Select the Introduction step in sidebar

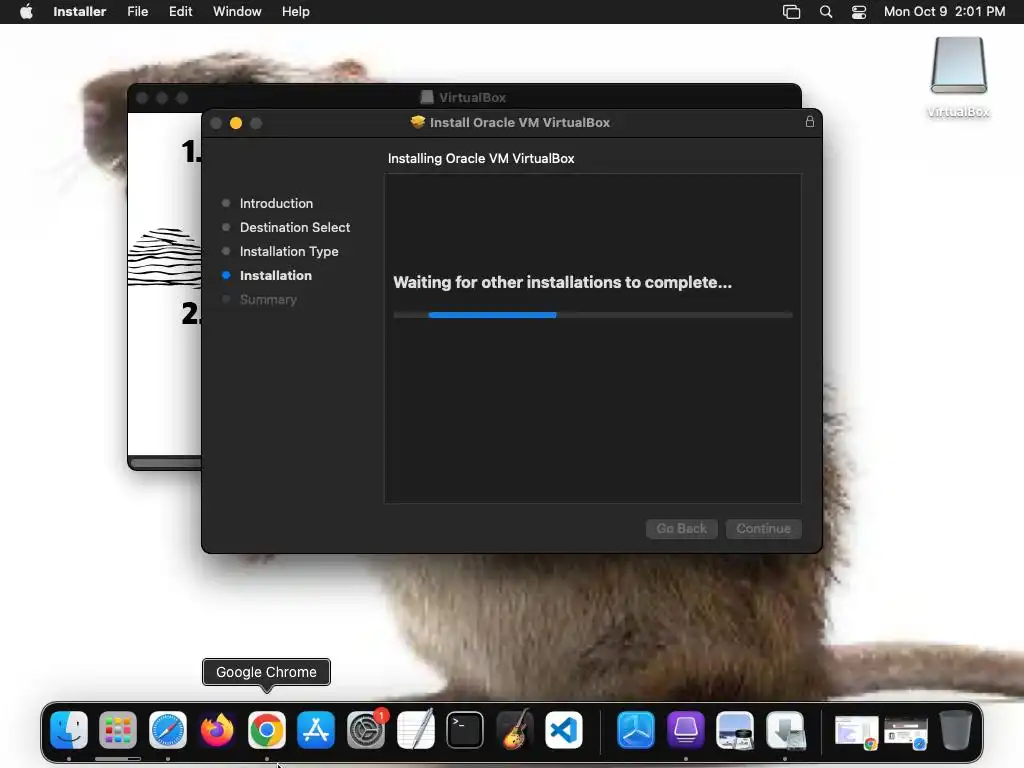point(276,203)
